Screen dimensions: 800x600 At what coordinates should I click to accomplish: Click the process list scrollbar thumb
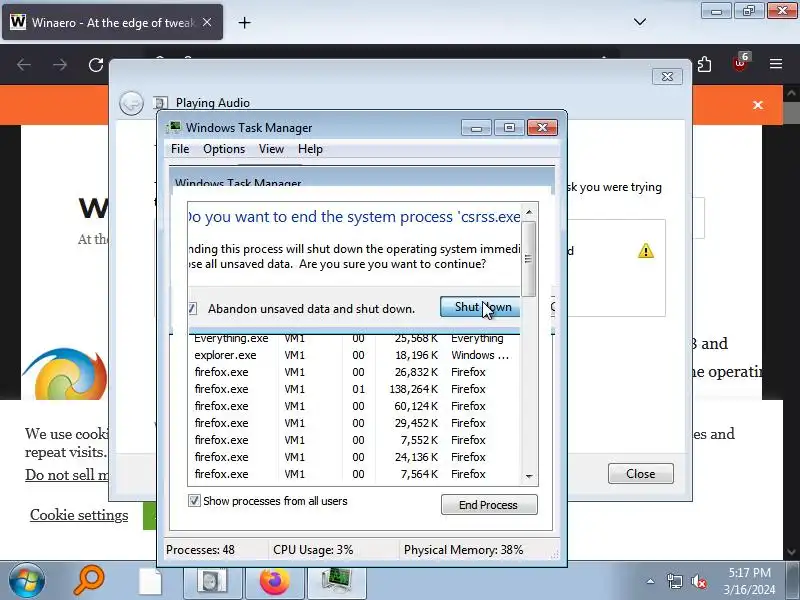coord(529,259)
